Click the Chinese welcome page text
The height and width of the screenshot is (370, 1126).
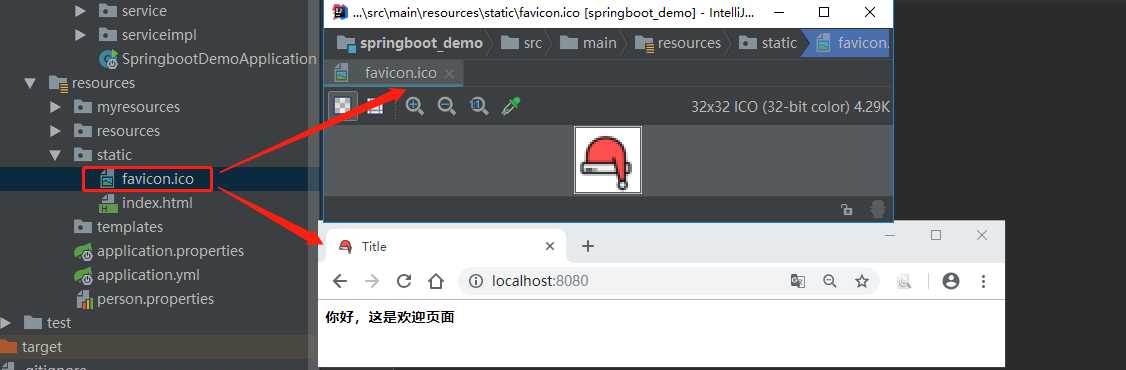coord(390,317)
